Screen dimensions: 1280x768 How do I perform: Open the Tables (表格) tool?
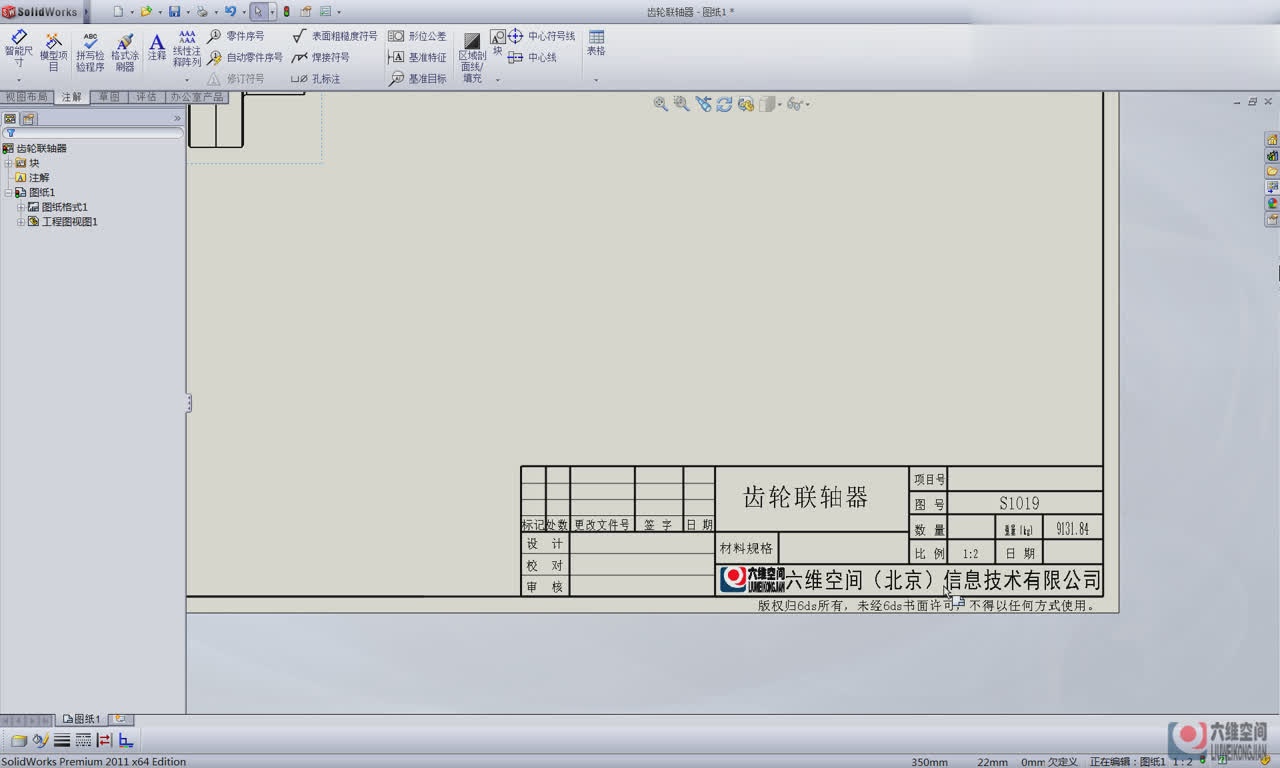tap(596, 43)
